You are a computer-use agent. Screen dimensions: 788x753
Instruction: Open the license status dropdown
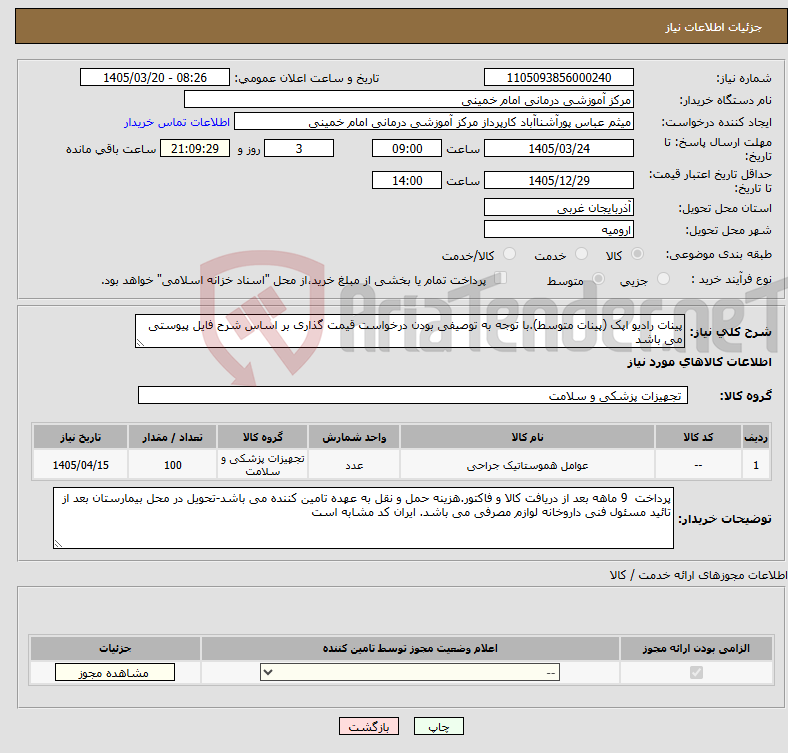click(x=410, y=673)
